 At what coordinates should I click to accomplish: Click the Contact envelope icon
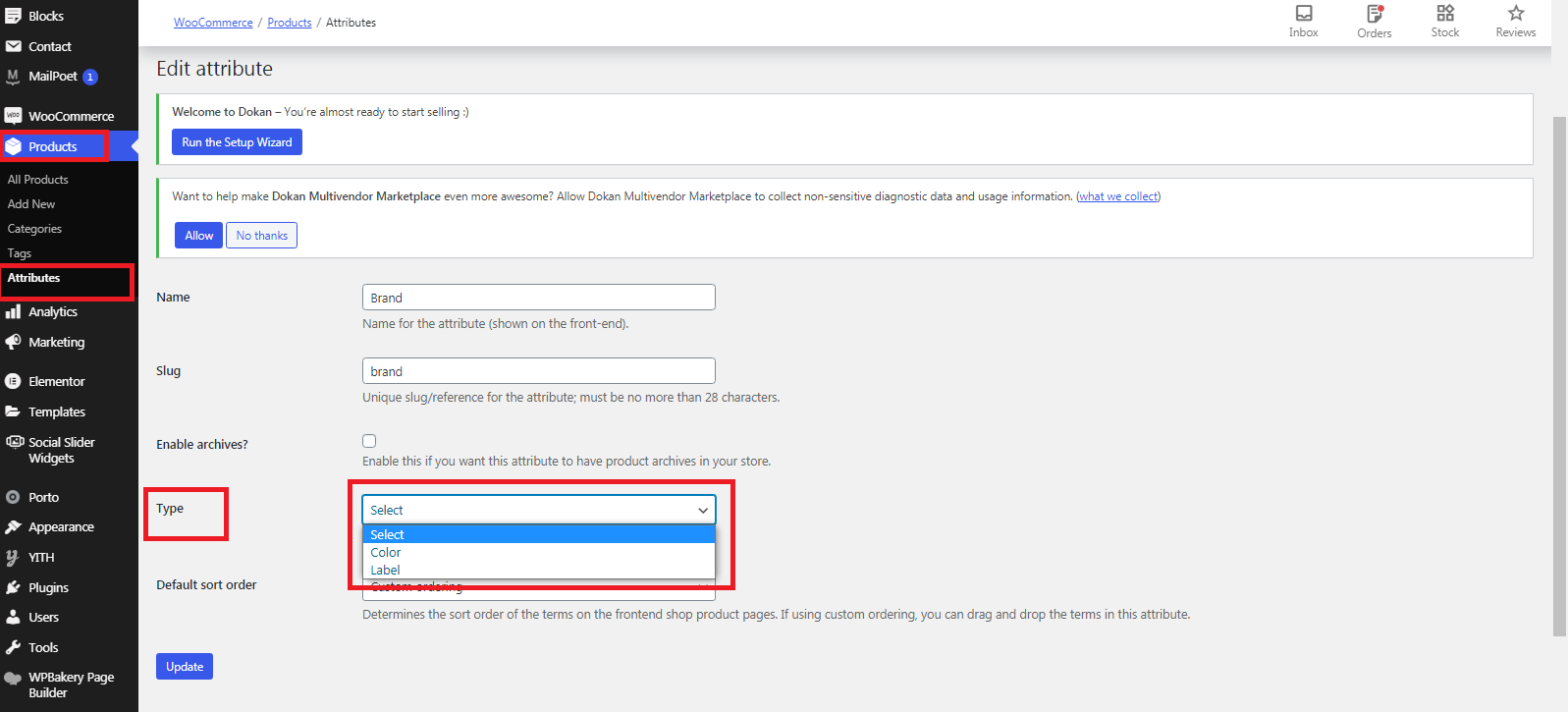[13, 46]
